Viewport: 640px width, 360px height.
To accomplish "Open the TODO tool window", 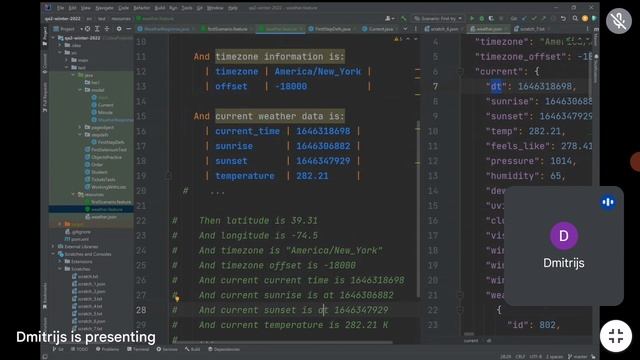I will tap(79, 349).
